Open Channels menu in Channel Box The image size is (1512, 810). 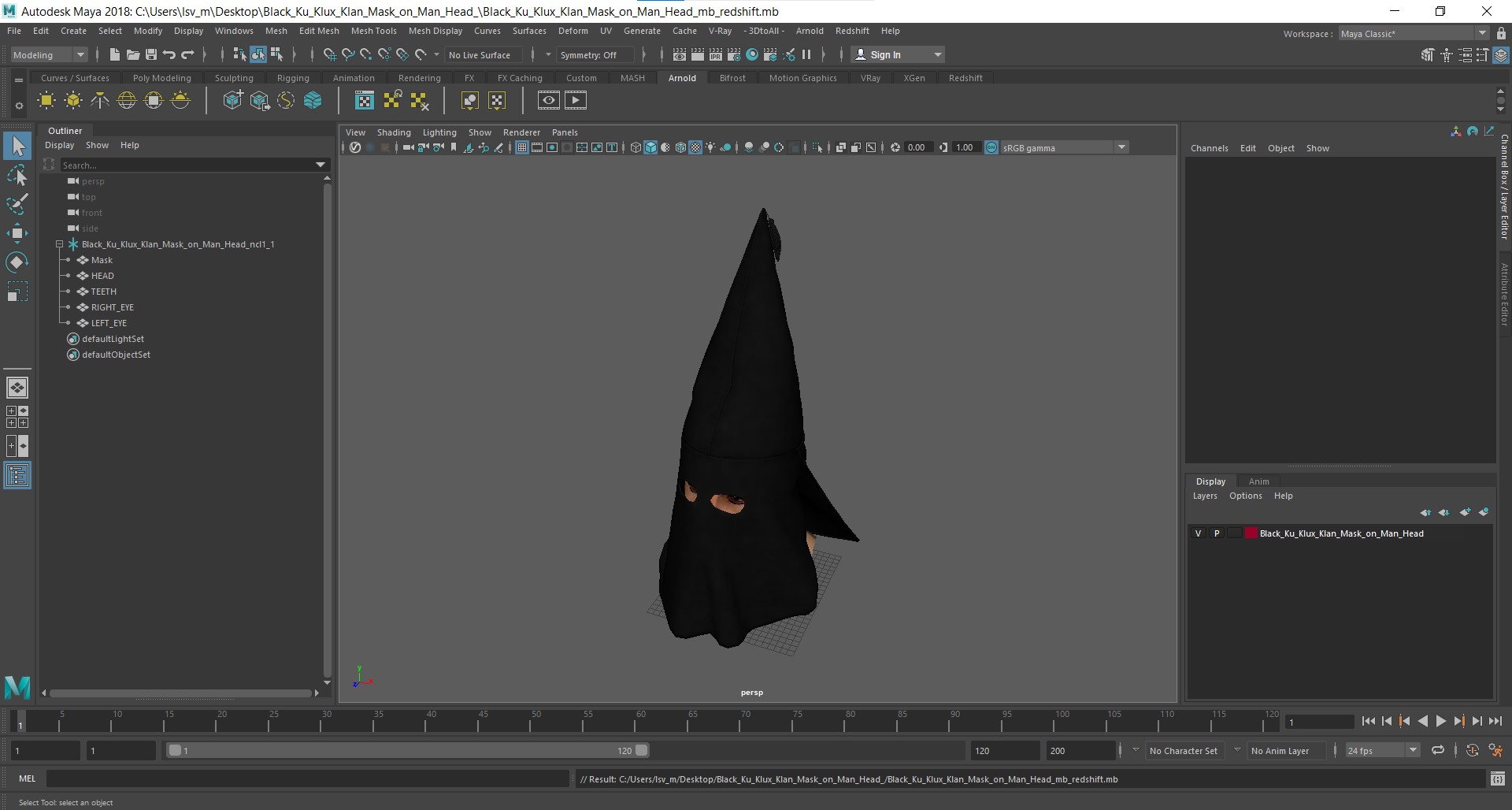point(1209,148)
